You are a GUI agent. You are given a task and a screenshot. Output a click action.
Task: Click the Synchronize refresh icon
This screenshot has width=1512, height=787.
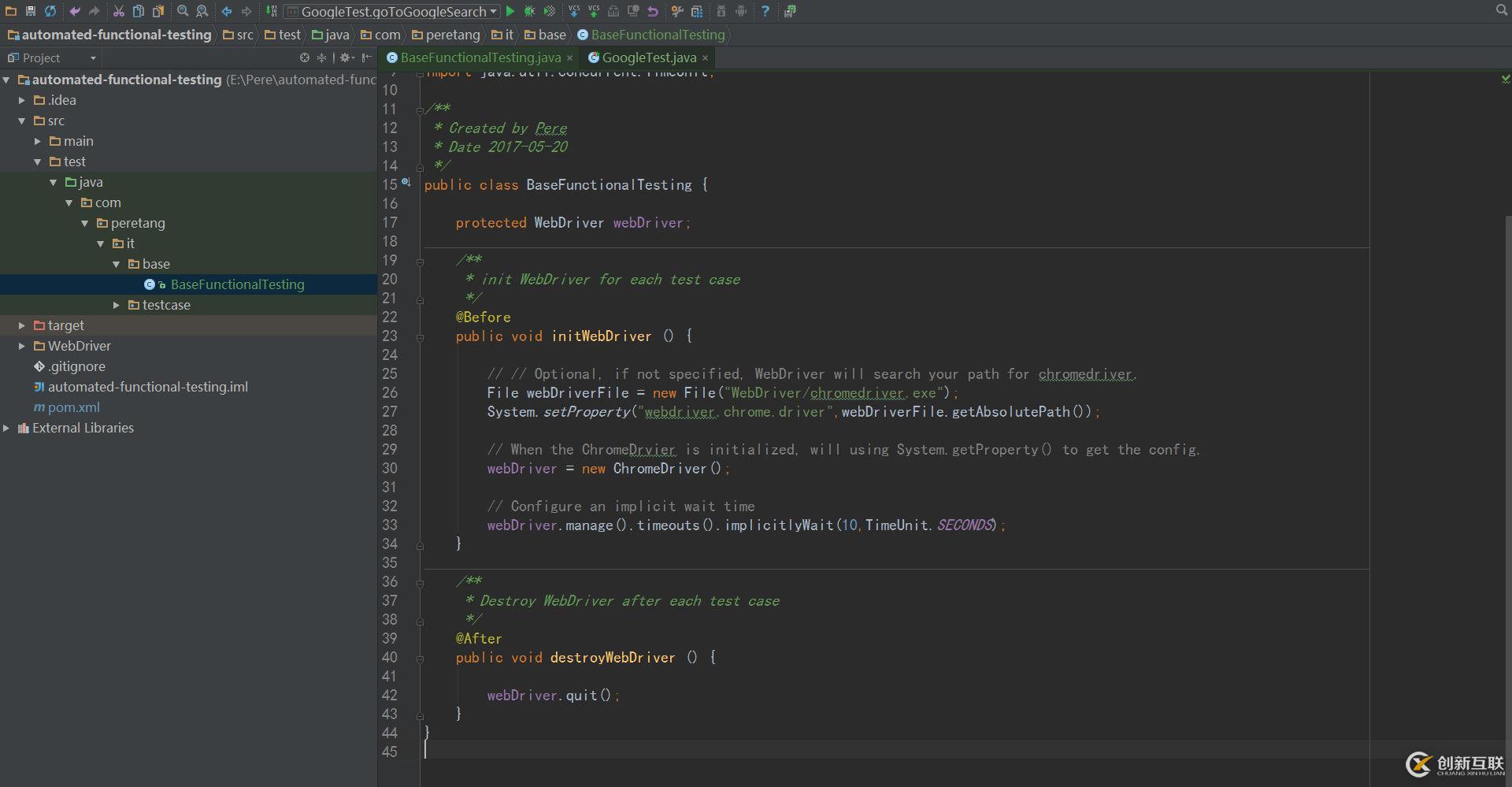[x=50, y=11]
